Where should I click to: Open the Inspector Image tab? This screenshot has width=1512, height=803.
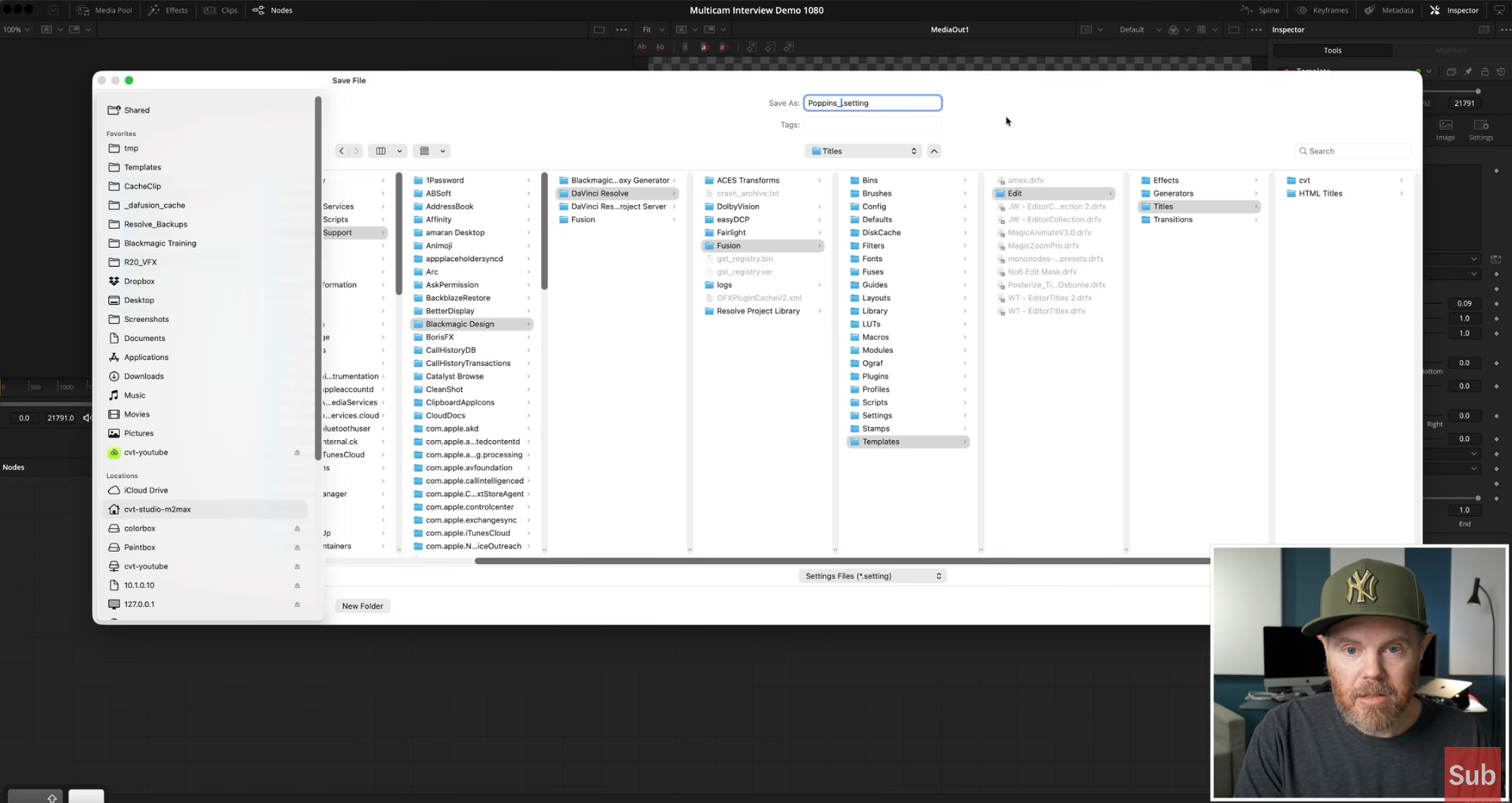(x=1445, y=129)
